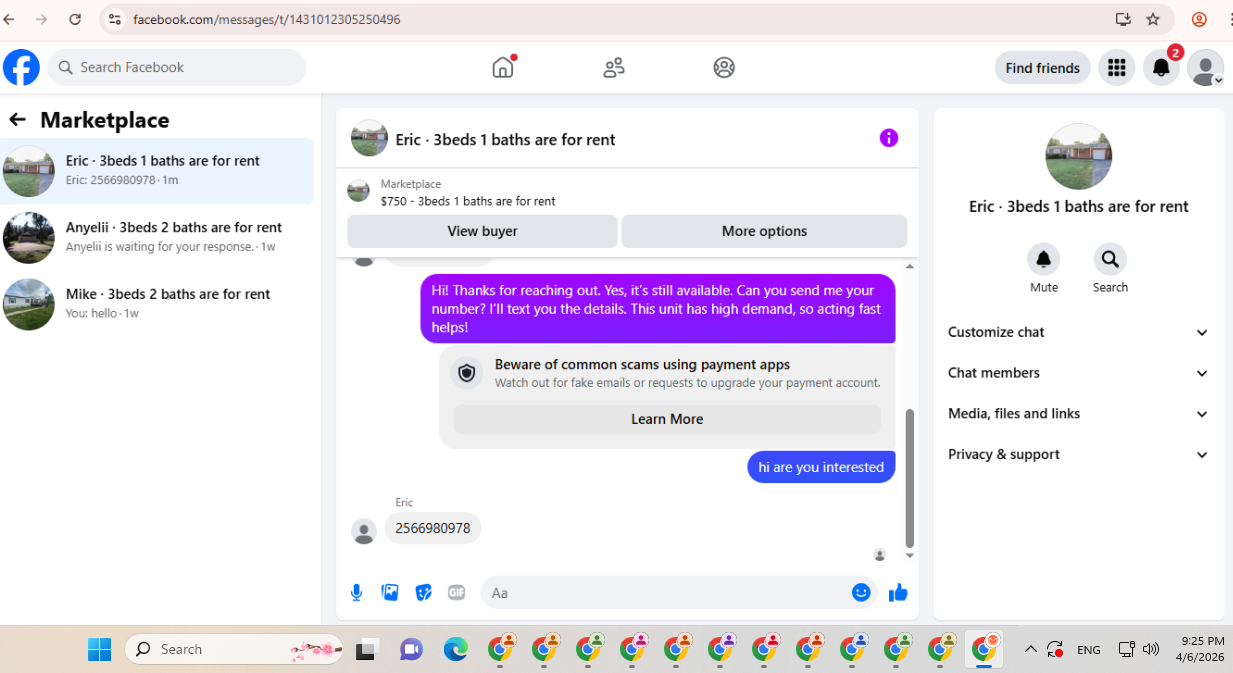Screen dimensions: 1233x673
Task: Attach a photo with the image icon
Action: pyautogui.click(x=390, y=593)
